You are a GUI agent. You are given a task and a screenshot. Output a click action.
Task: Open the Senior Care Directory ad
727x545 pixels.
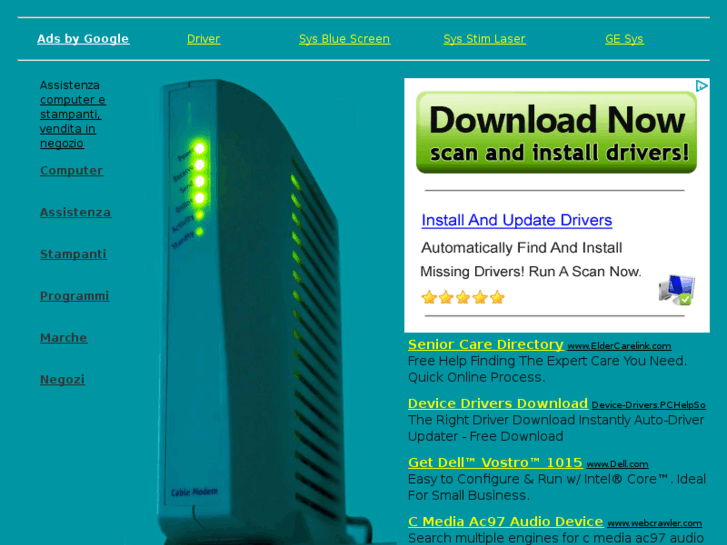(x=485, y=345)
